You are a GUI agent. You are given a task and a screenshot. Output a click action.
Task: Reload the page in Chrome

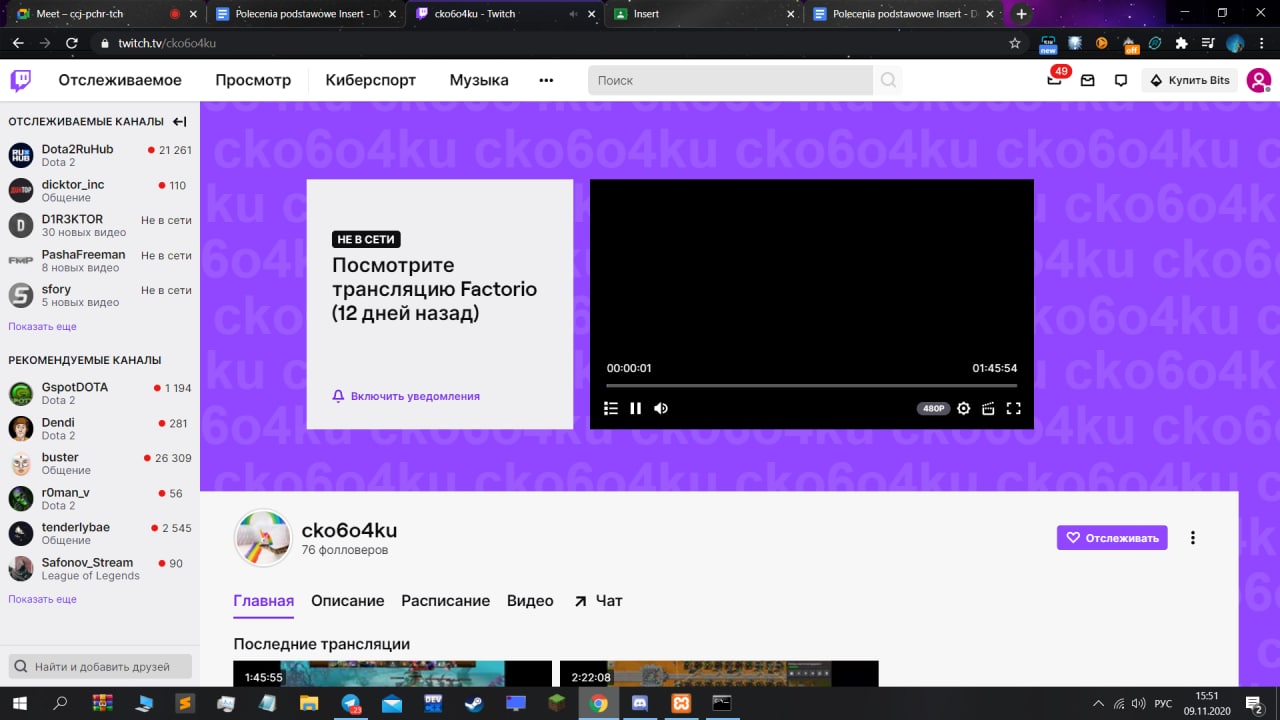click(71, 43)
